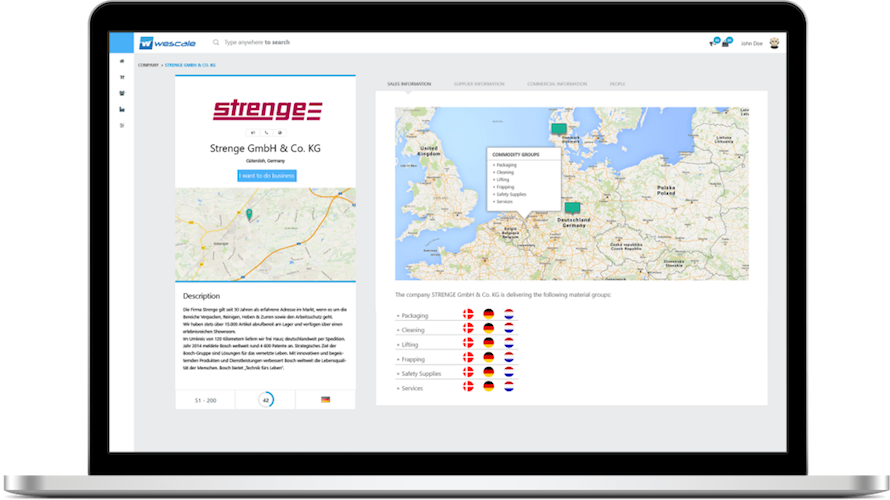Click German flag at company card bottom
Screen dimensions: 890x500
325,400
